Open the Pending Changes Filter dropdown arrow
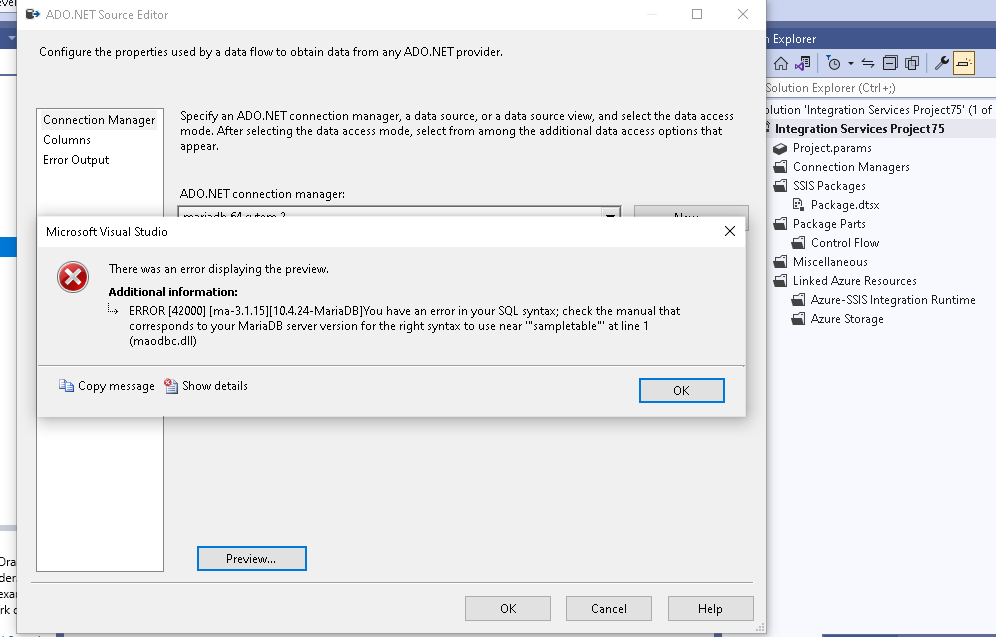Screen dimensions: 996x637 (851, 64)
